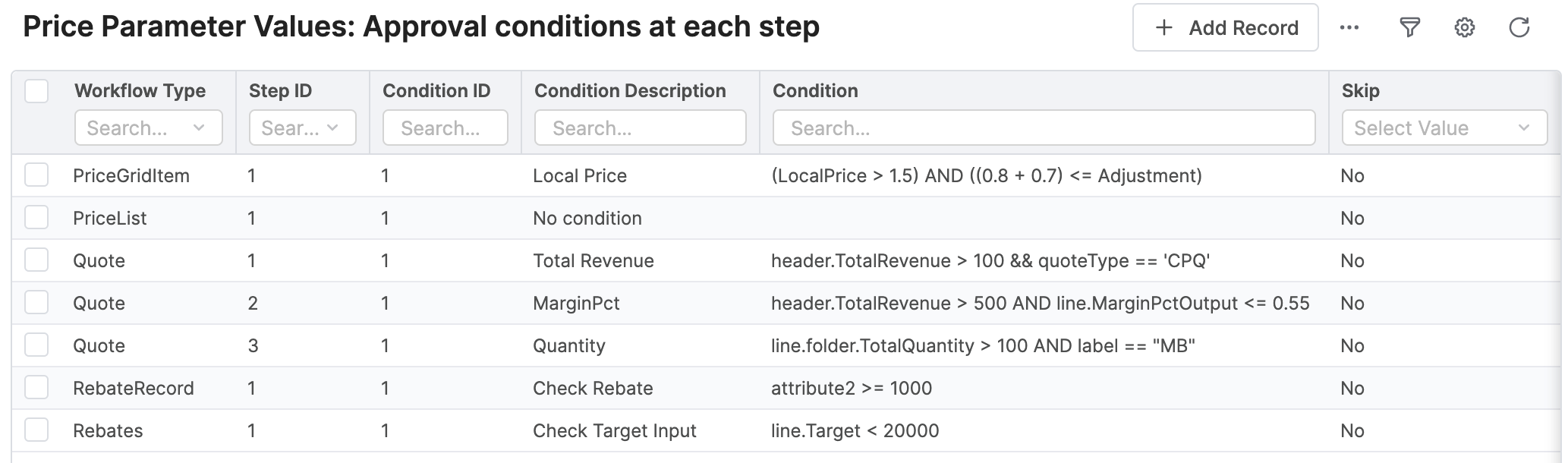Tick the checkbox for the Rebates row
Viewport: 1568px width, 463px height.
(36, 430)
